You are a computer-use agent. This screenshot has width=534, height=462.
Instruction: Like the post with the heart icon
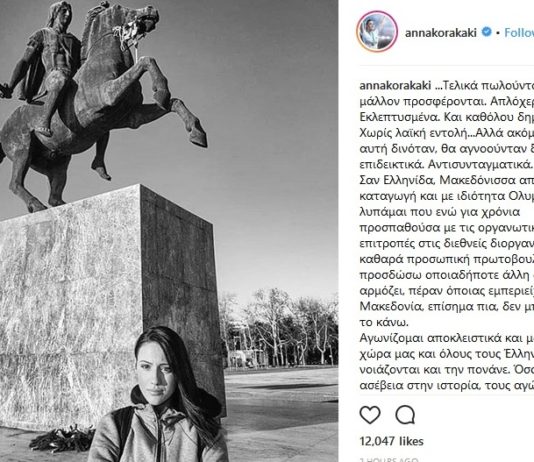coord(370,415)
